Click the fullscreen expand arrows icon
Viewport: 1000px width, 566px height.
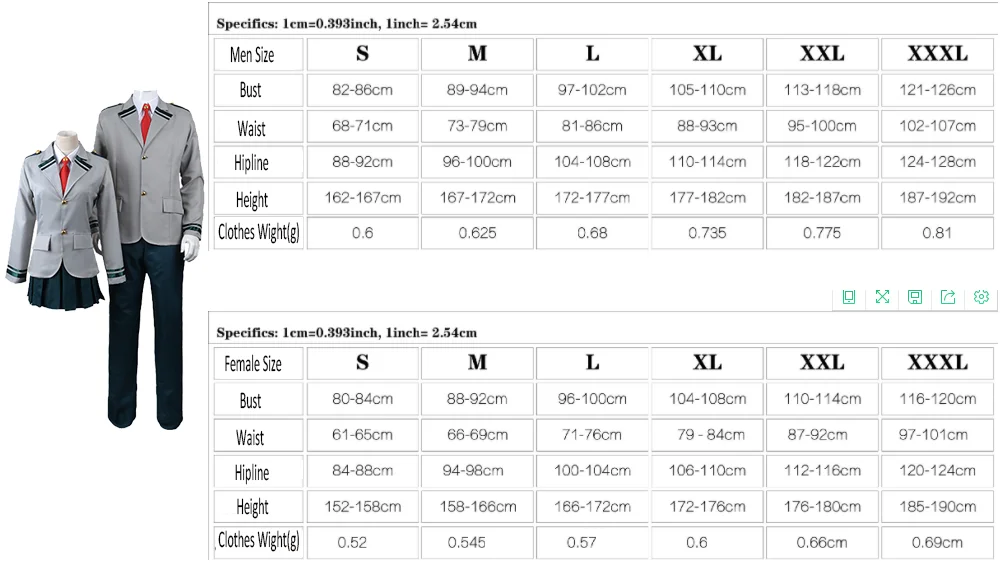(x=882, y=297)
